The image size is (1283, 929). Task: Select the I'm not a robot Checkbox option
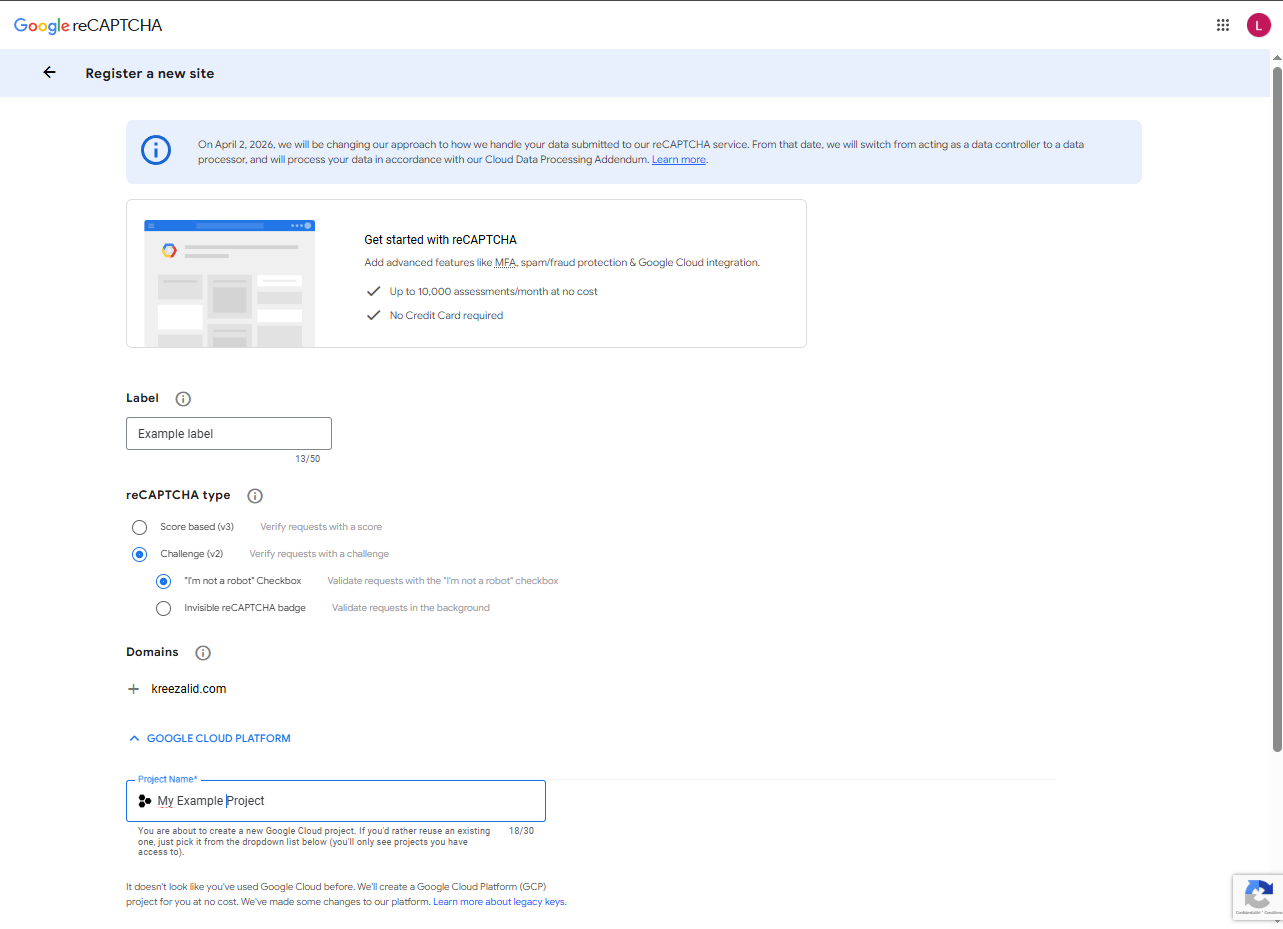tap(163, 580)
